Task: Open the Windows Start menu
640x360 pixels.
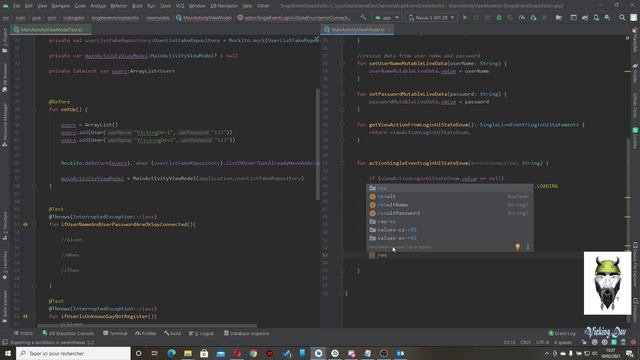Action: 8,353
